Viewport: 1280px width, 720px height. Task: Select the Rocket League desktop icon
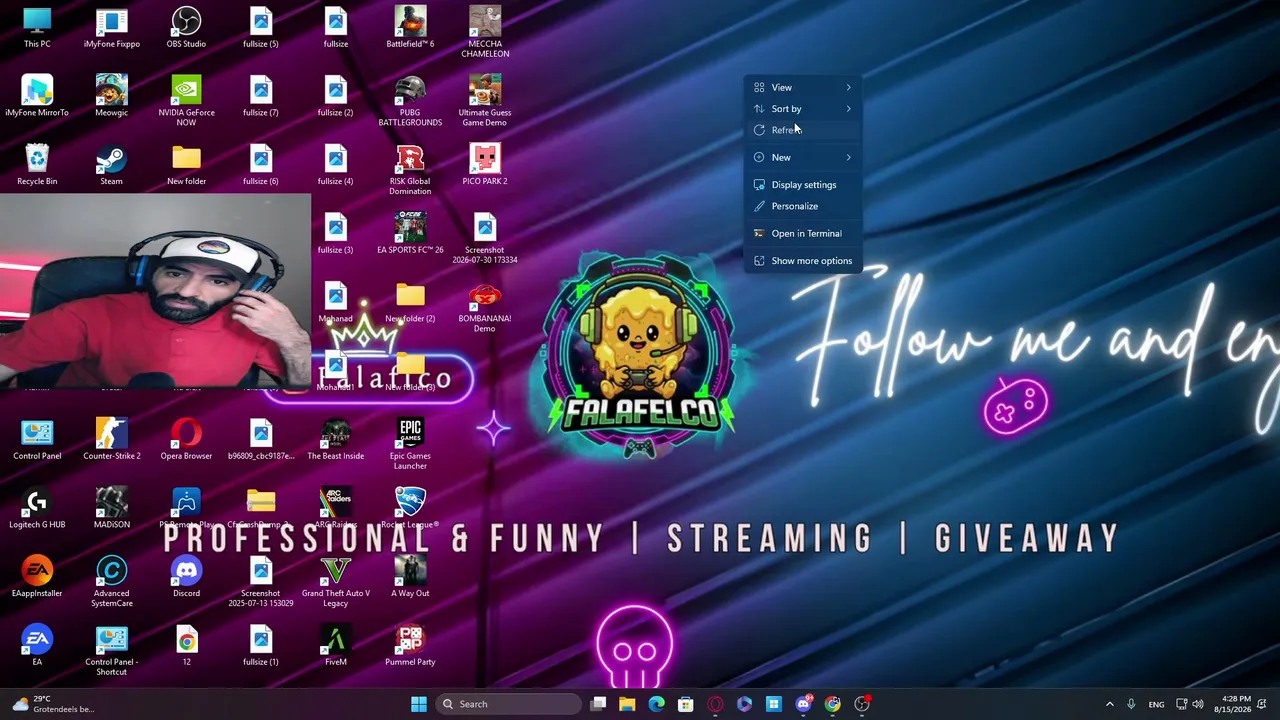click(x=410, y=509)
